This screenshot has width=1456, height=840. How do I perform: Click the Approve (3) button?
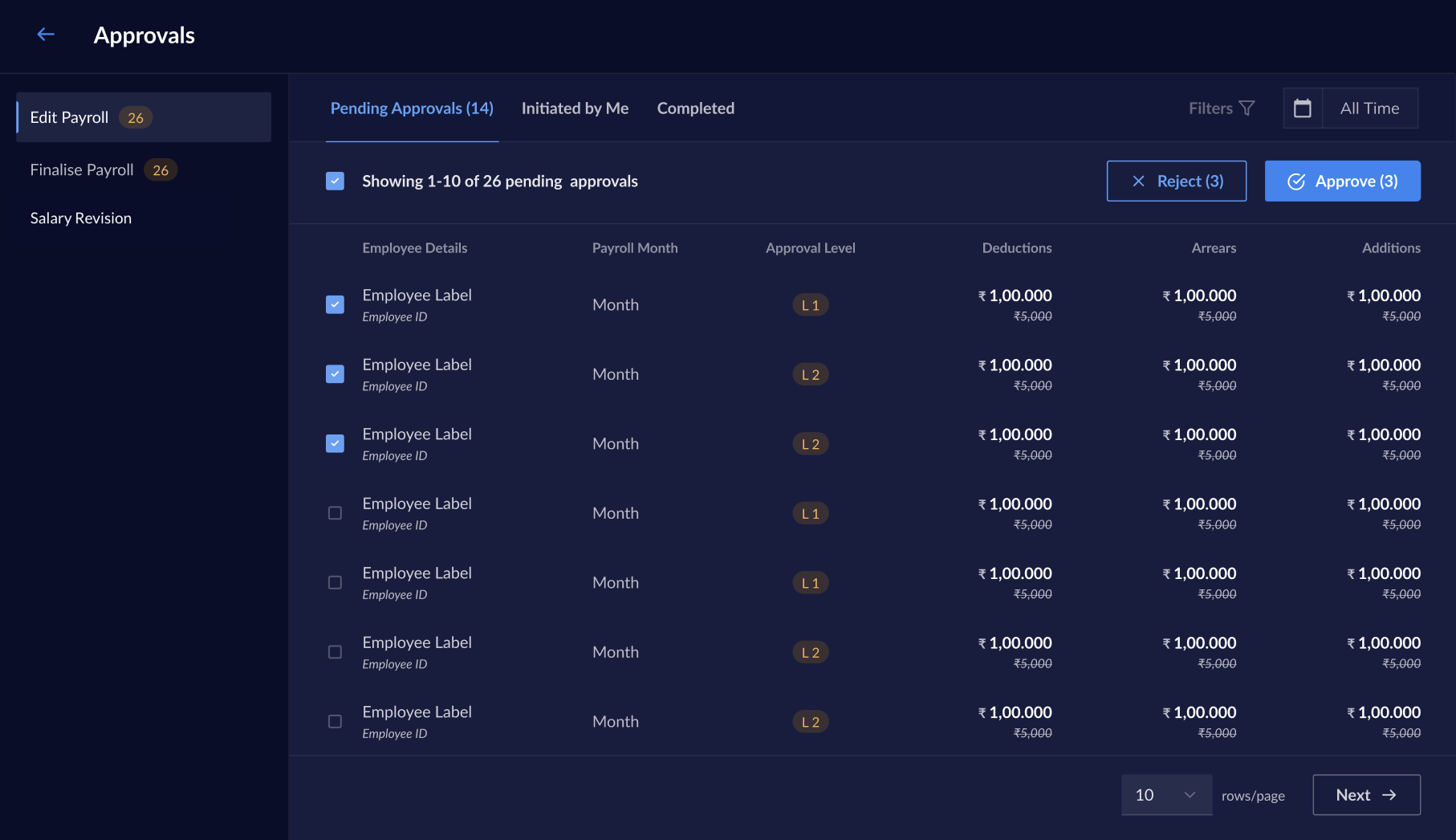click(x=1342, y=181)
